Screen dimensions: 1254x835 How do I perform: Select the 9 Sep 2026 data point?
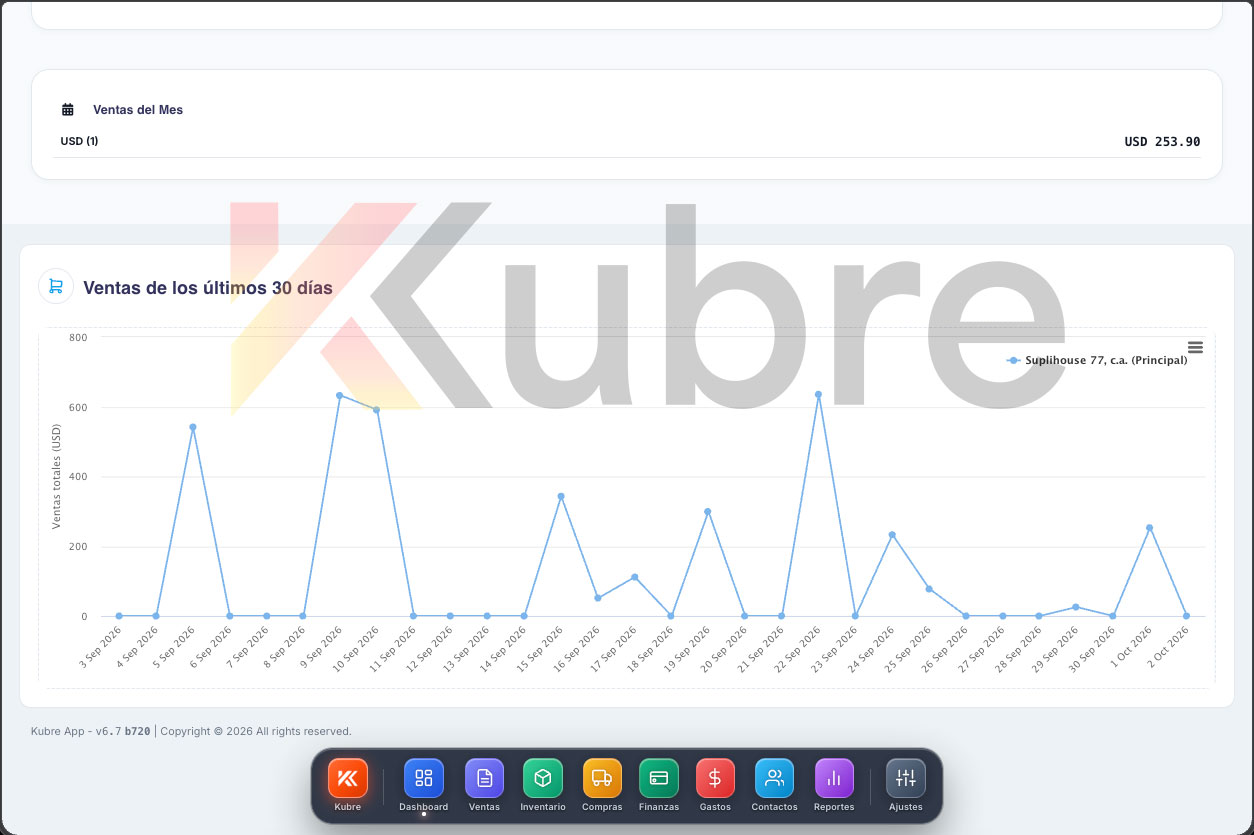[x=340, y=395]
